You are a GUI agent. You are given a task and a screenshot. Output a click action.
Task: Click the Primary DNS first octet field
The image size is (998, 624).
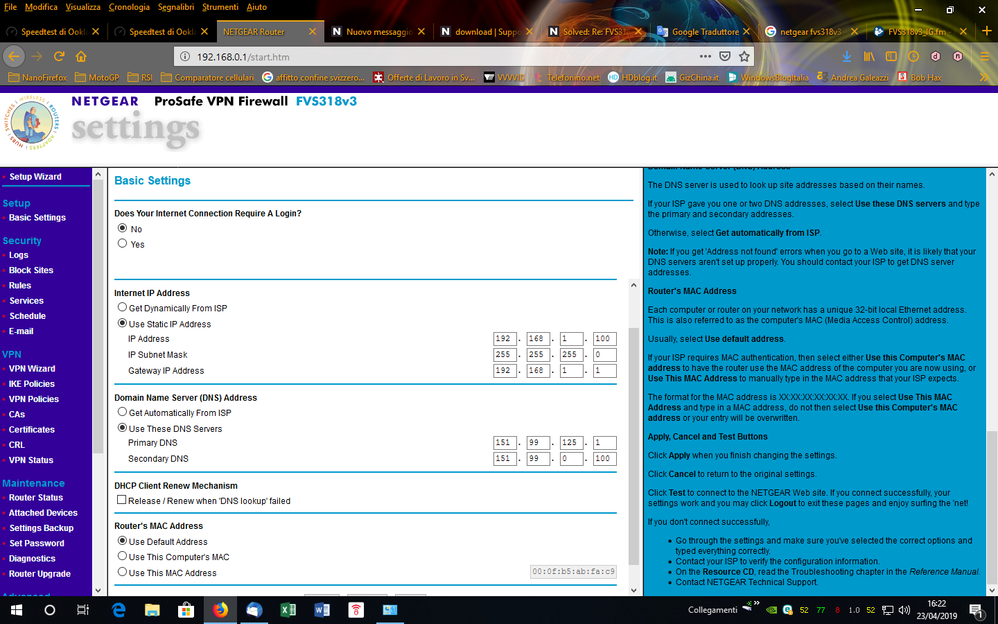click(x=503, y=442)
